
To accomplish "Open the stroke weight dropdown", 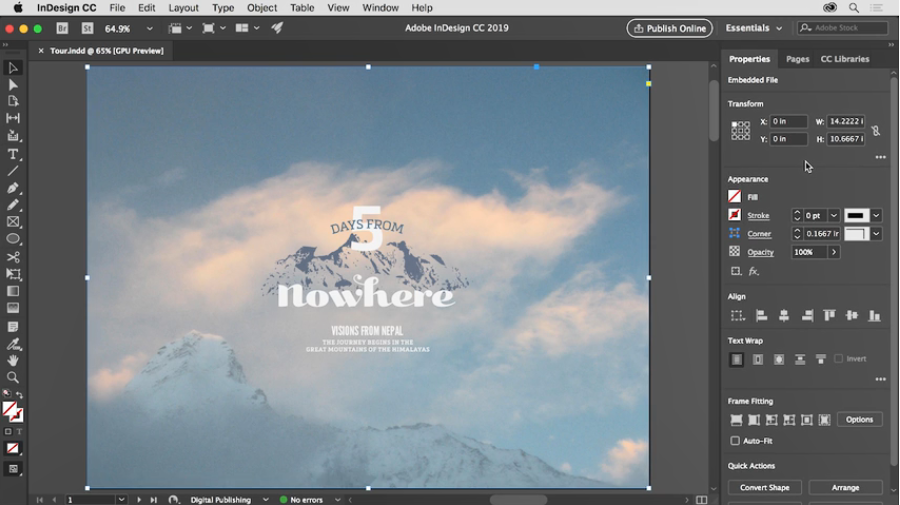I will point(833,216).
